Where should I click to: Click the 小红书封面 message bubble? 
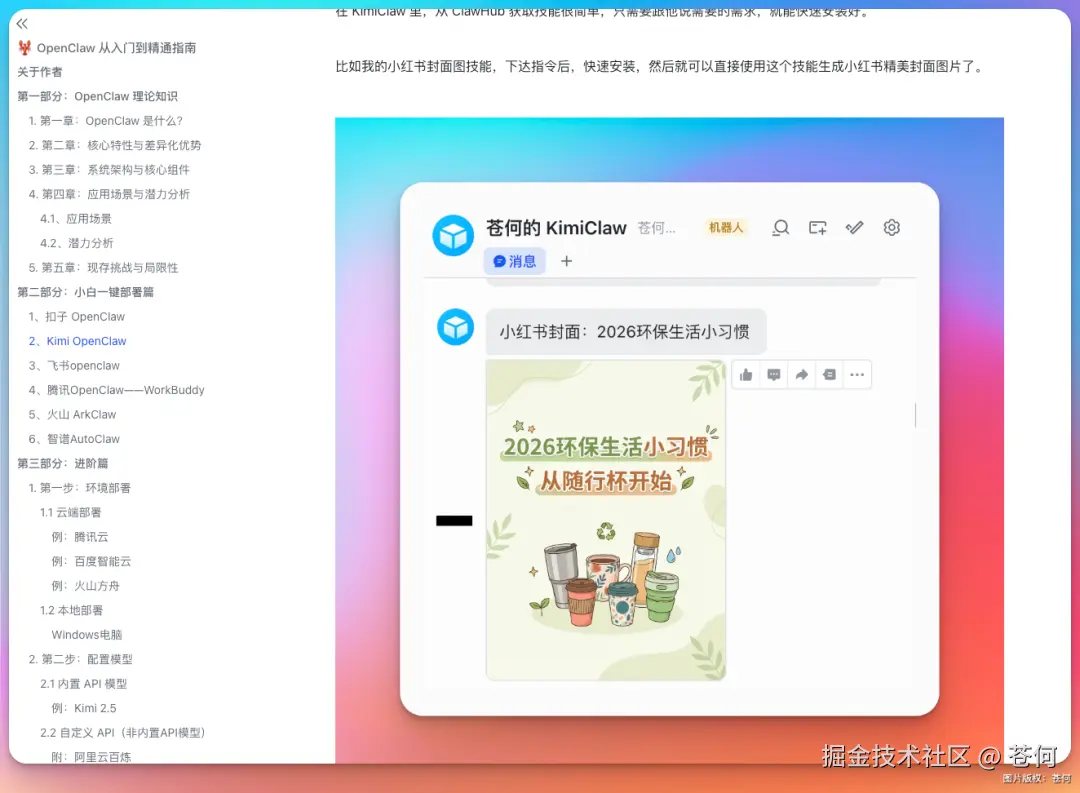coord(627,330)
